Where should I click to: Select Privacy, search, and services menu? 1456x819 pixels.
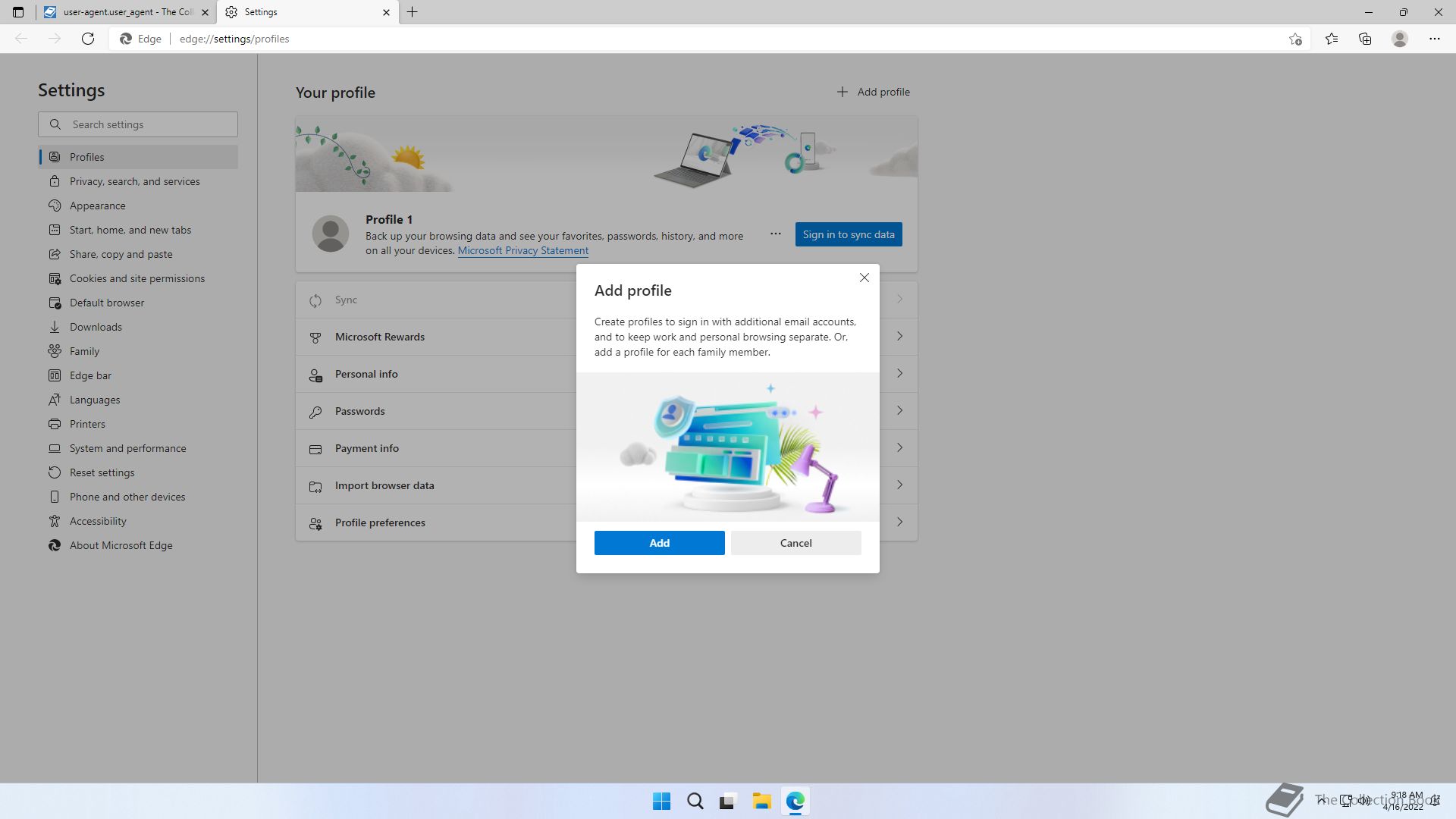(x=134, y=181)
